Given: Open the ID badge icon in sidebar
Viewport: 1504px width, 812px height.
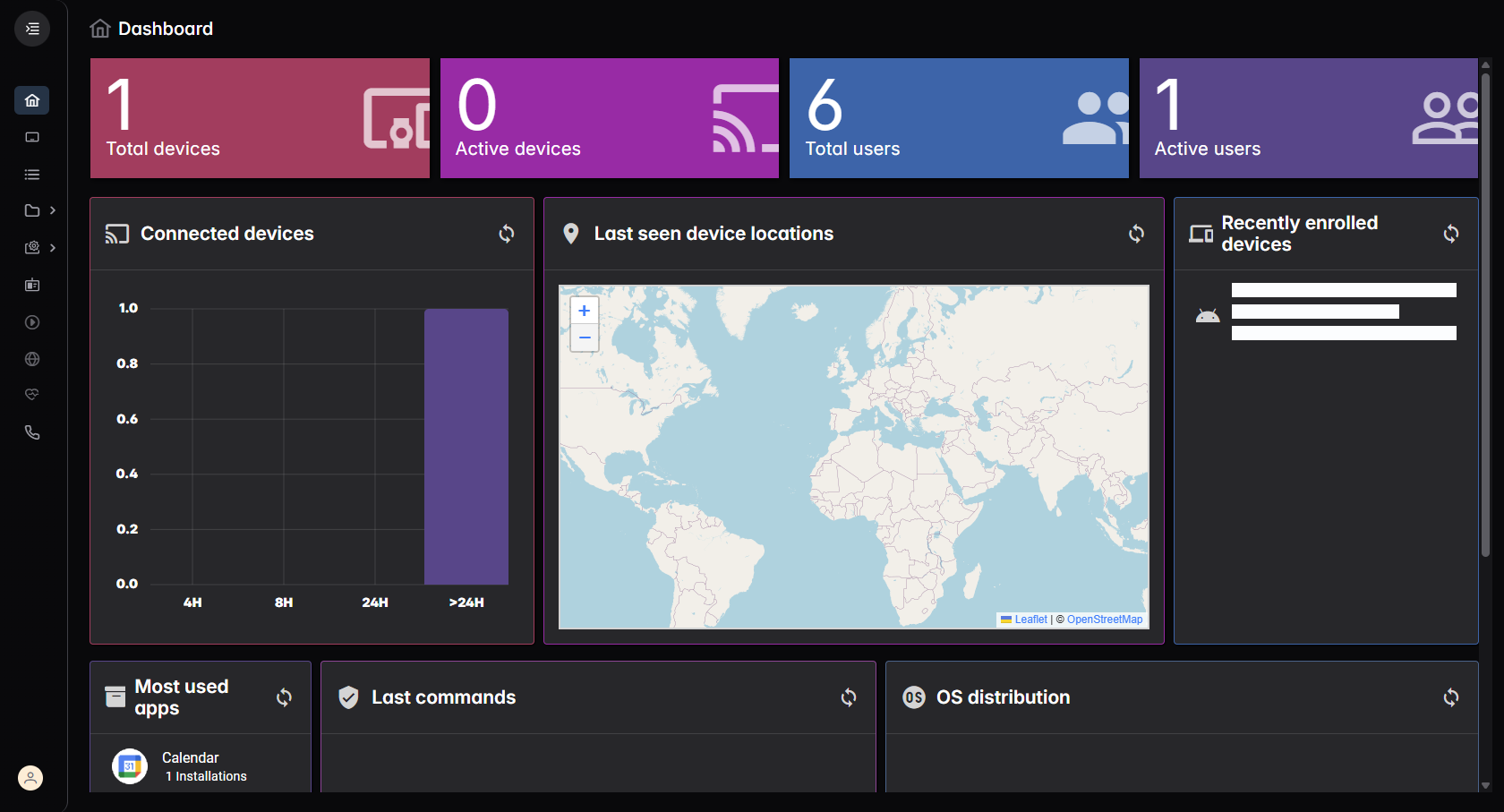Looking at the screenshot, I should tap(32, 285).
